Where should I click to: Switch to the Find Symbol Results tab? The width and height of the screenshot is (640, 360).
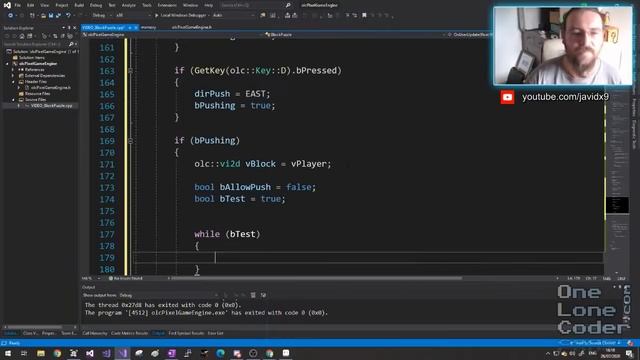point(186,333)
